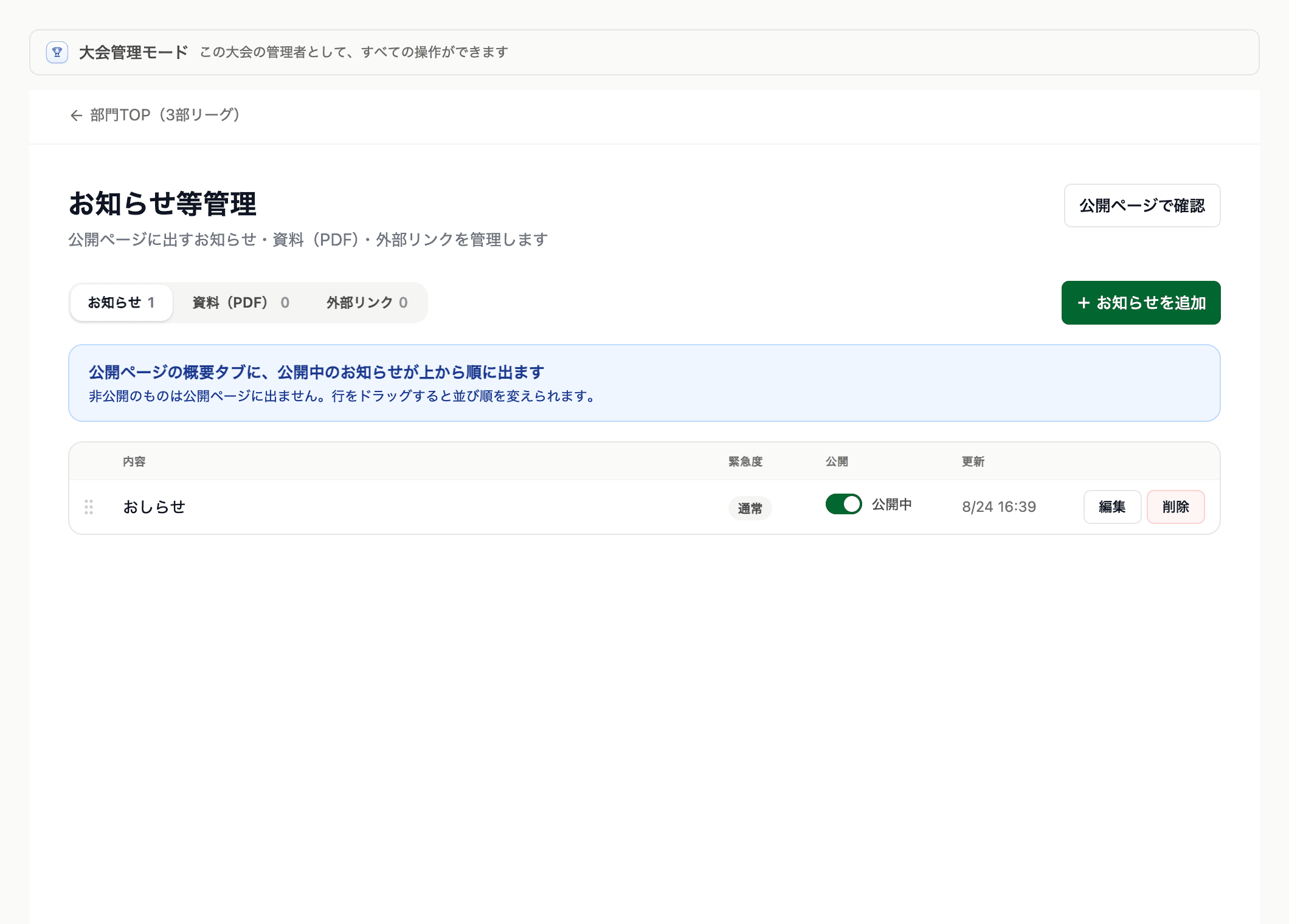
Task: Edit the おしらせ notice via 編集
Action: pos(1112,507)
